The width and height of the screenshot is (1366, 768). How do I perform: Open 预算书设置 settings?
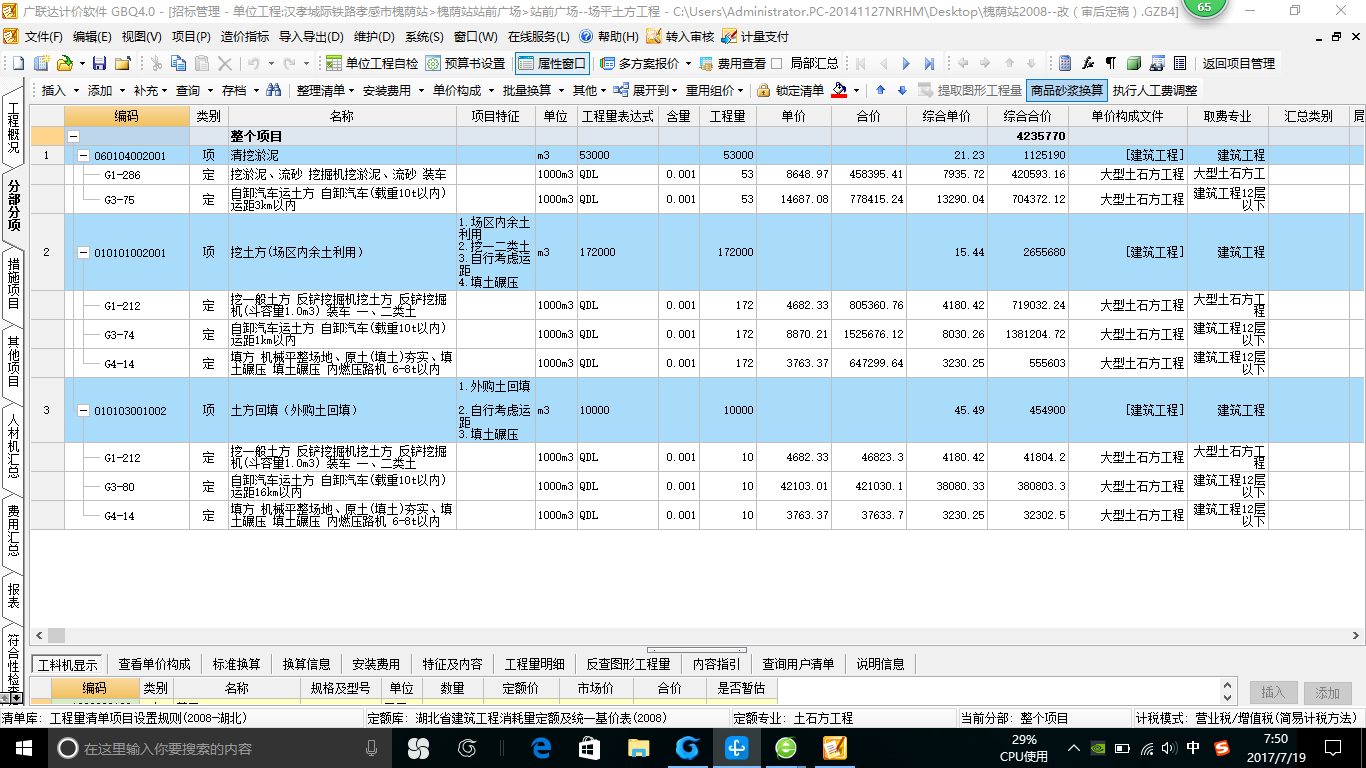465,63
